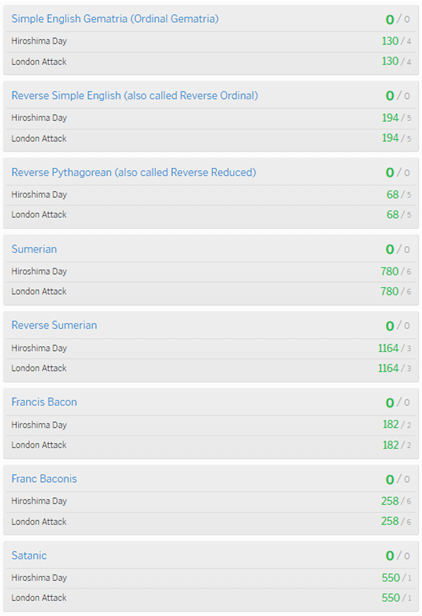Viewport: 422px width, 616px height.
Task: Click the Satanic cipher heading
Action: [29, 556]
